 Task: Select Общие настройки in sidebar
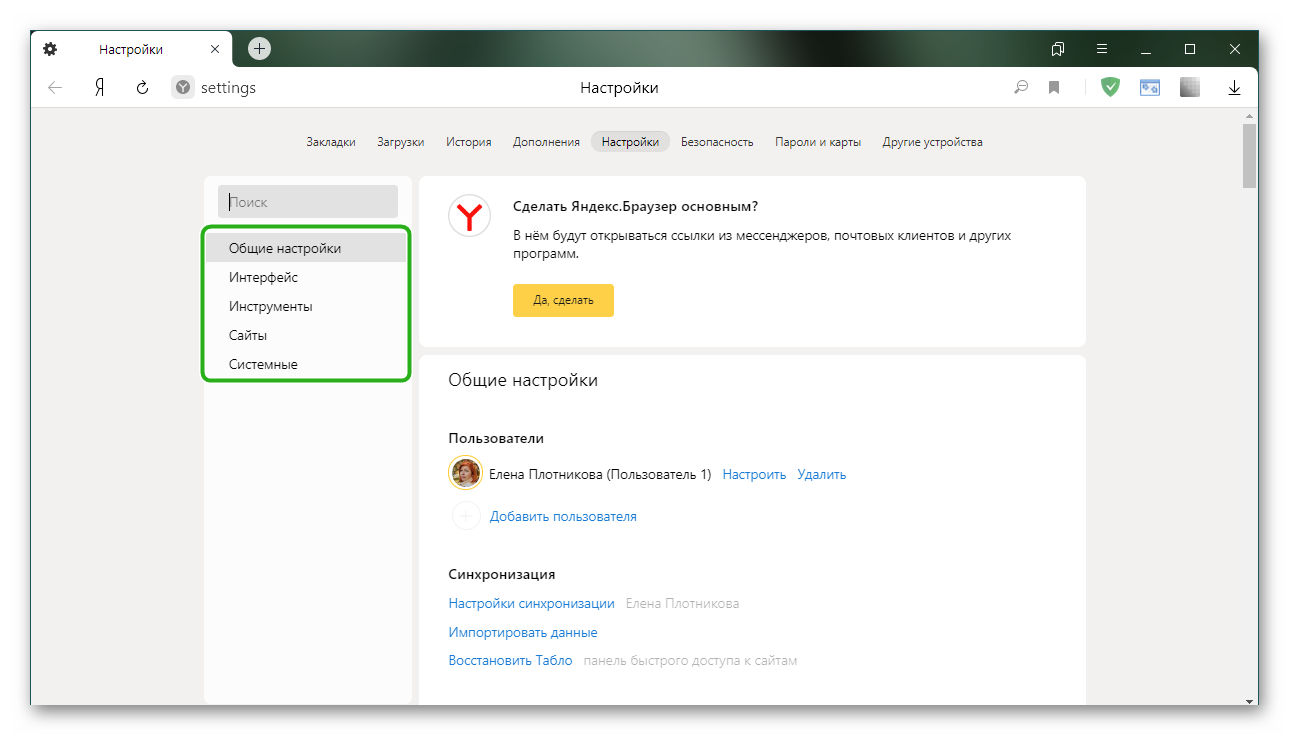(306, 248)
